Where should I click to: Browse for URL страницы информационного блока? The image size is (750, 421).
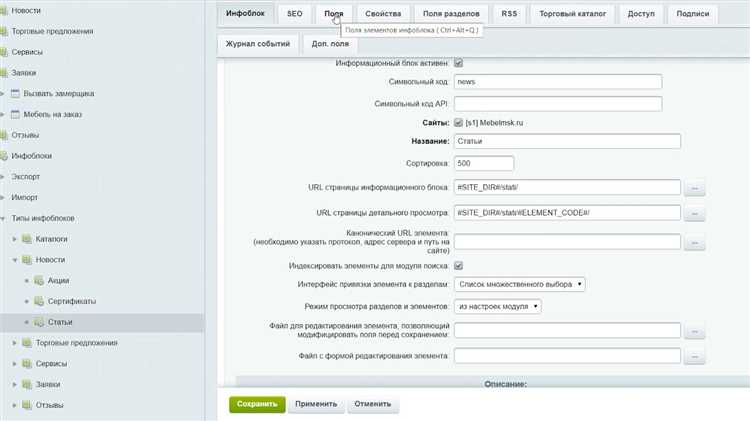695,188
